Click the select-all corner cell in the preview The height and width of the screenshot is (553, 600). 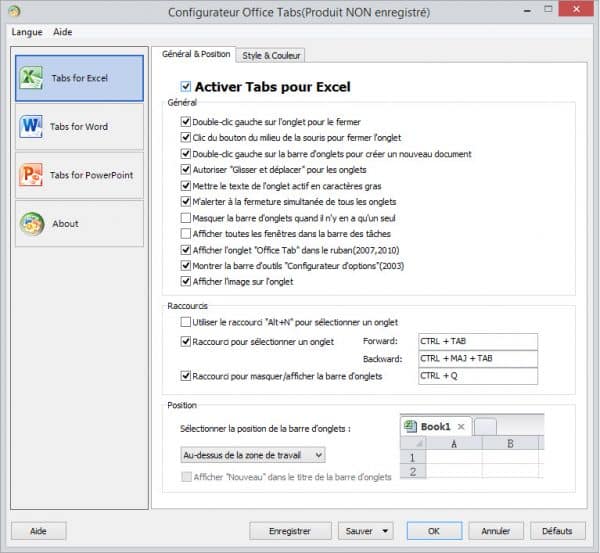[x=413, y=444]
